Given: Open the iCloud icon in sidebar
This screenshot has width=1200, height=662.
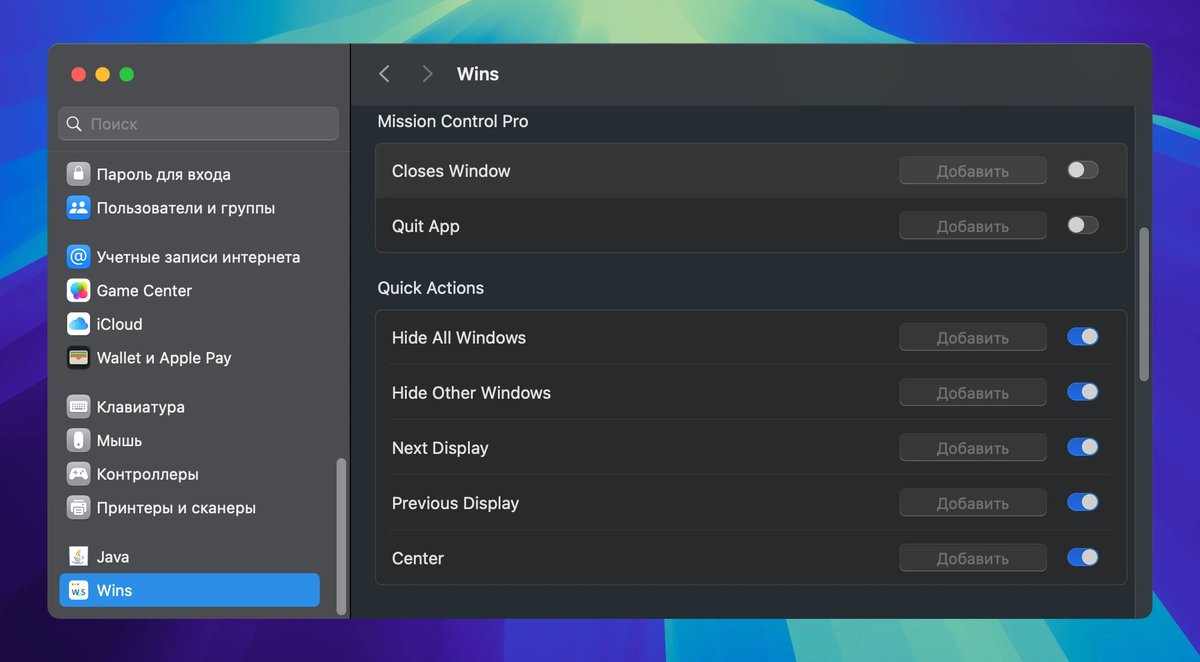Looking at the screenshot, I should tap(79, 324).
